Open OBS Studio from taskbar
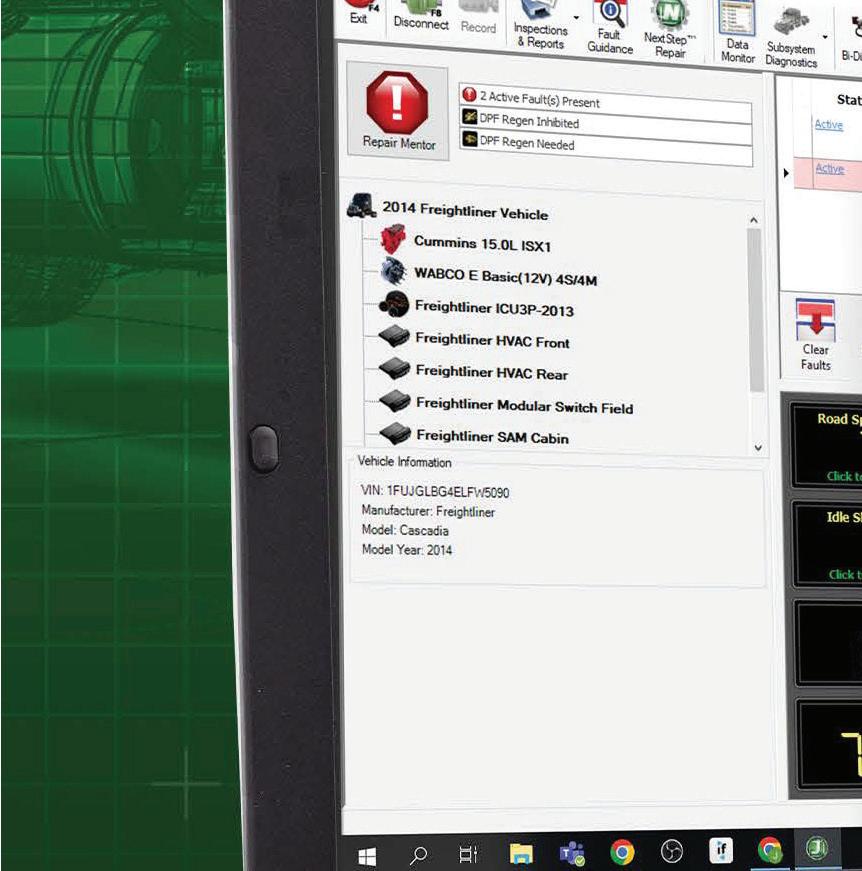This screenshot has height=871, width=862. [671, 850]
